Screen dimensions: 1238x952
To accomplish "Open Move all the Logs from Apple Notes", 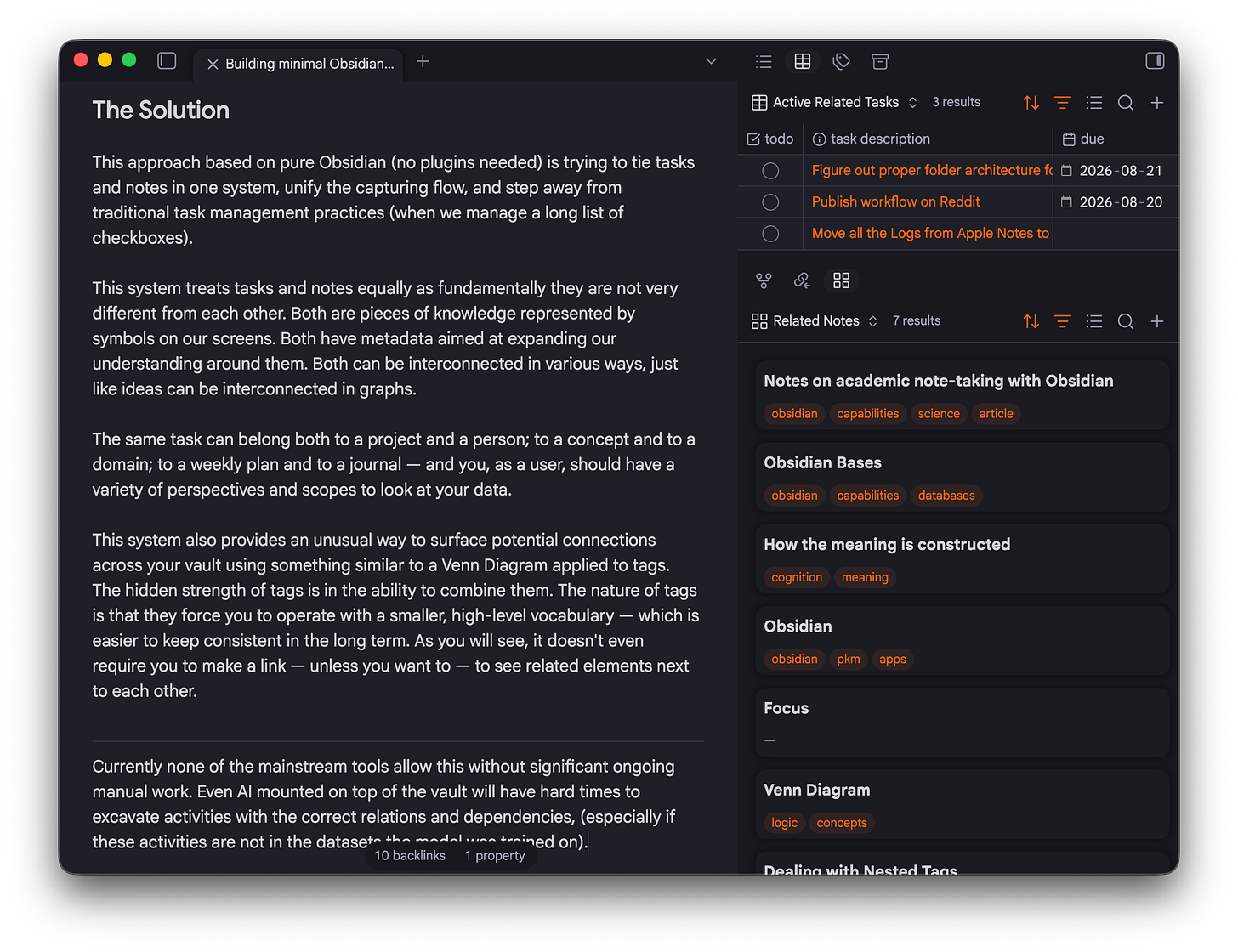I will (x=930, y=233).
